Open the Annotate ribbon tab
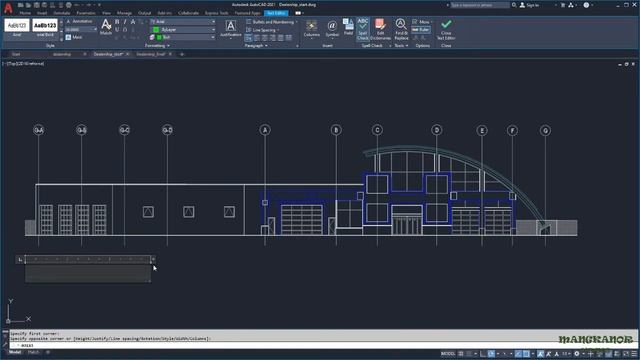Screen dimensions: 640x360 tap(62, 13)
